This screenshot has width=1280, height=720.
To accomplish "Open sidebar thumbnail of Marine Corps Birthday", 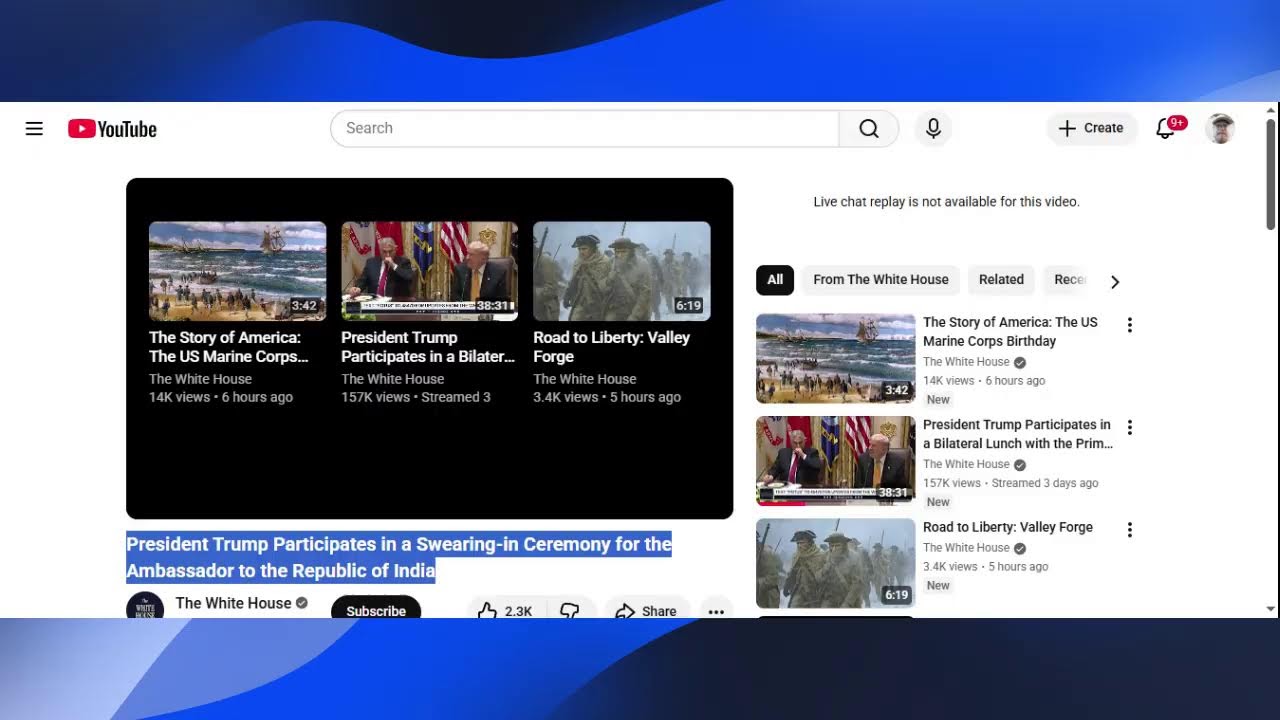I will (x=835, y=359).
